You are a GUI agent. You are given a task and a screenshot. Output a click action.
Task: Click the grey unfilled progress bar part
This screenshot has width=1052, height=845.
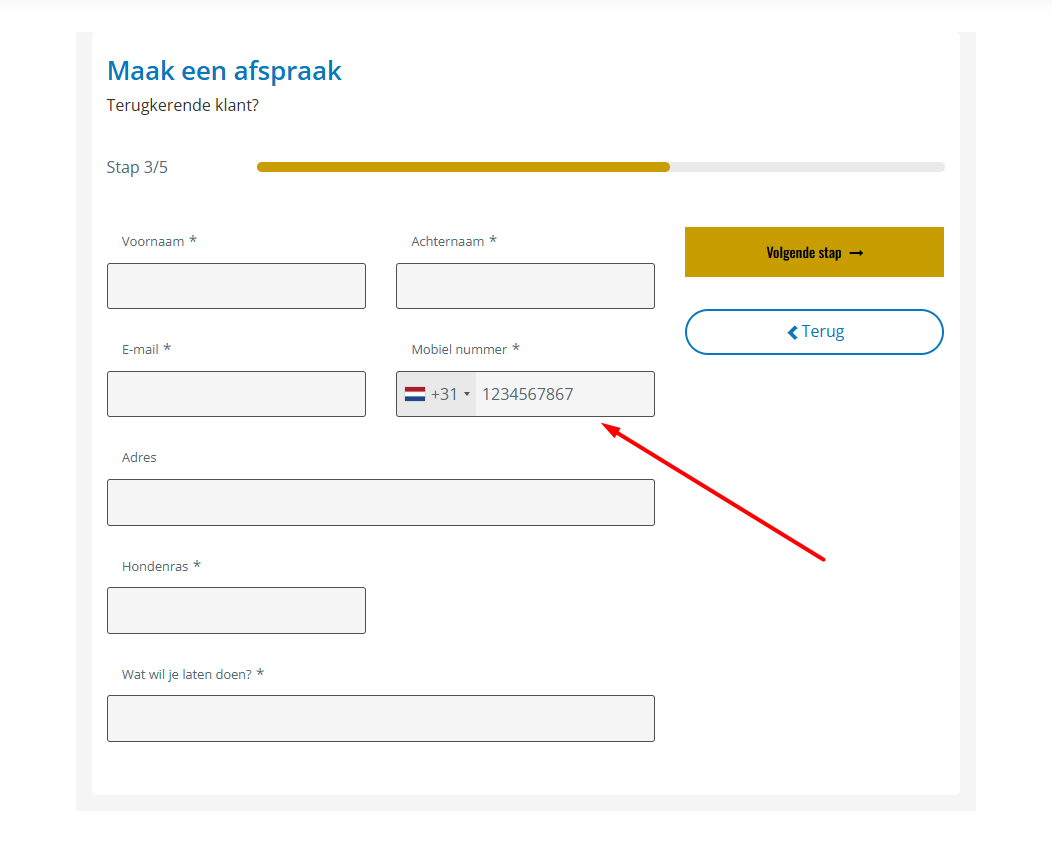[x=807, y=167]
